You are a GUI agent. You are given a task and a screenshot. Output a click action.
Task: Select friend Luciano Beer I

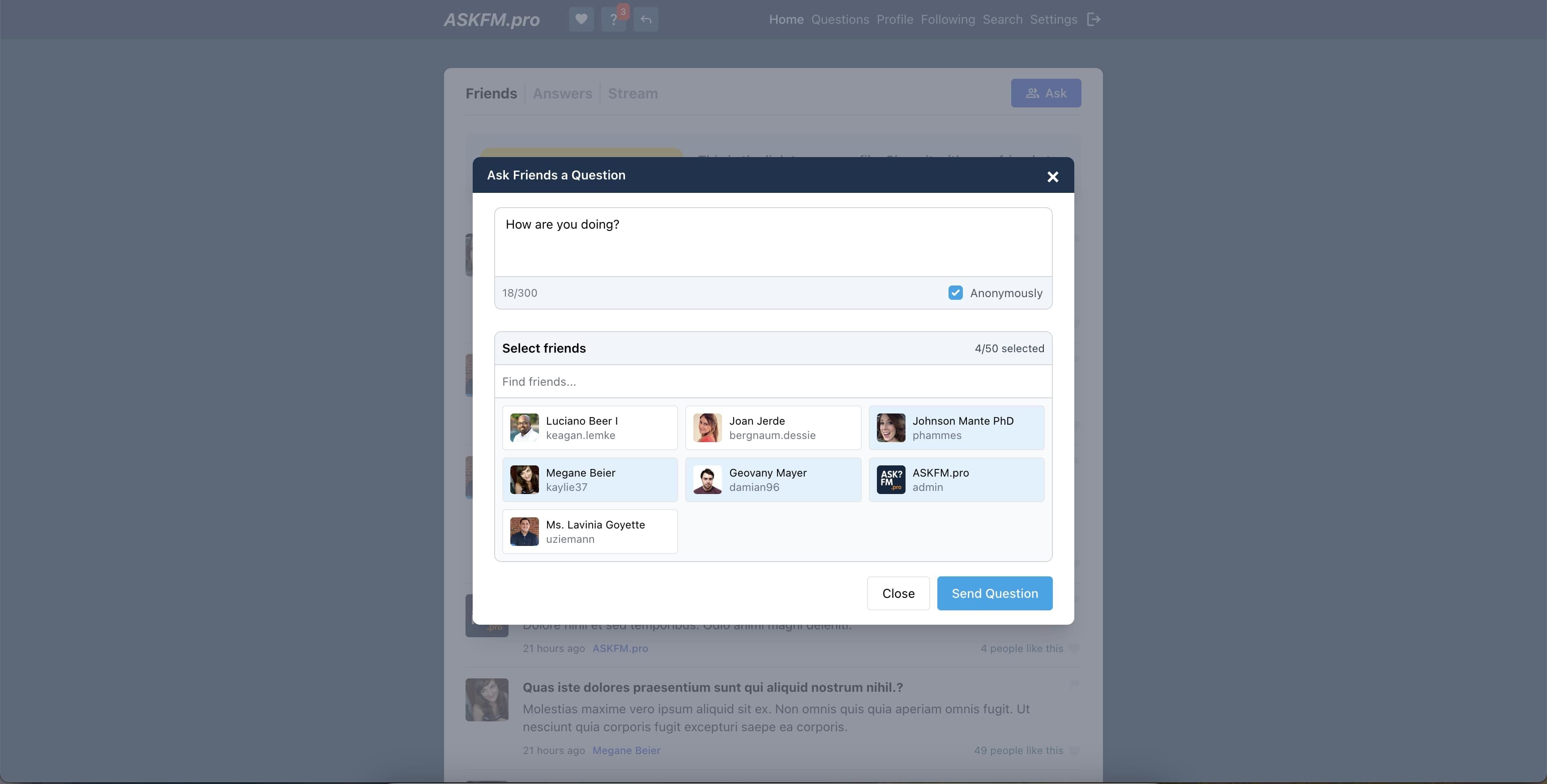click(x=590, y=428)
